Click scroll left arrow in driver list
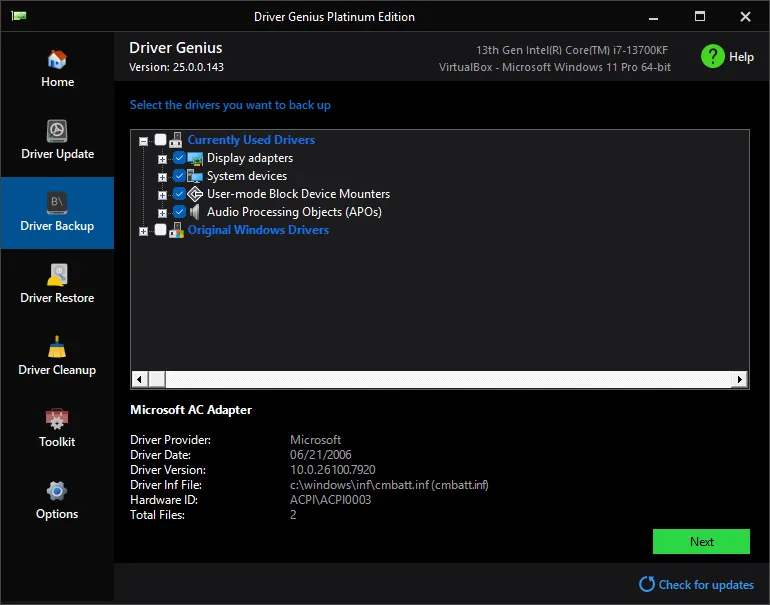This screenshot has height=605, width=770. click(139, 379)
